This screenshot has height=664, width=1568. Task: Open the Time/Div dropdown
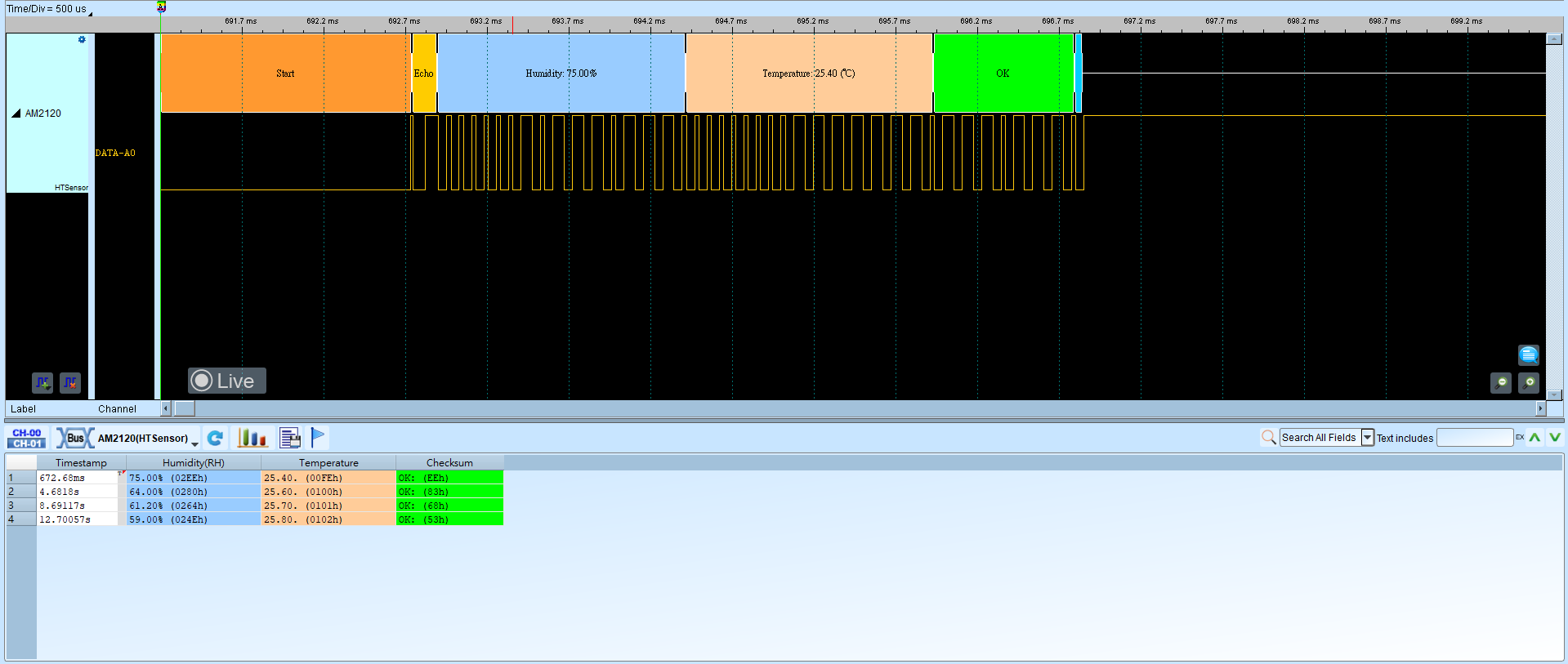coord(90,12)
